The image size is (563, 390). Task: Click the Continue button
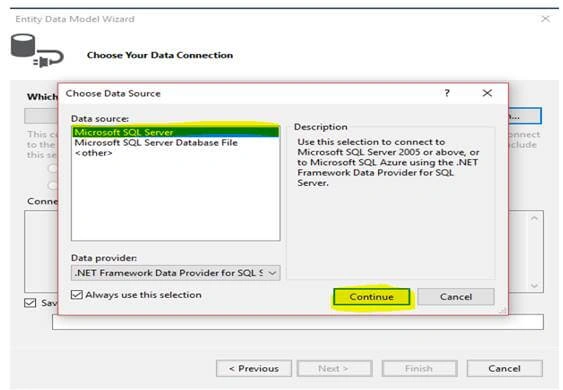(x=372, y=297)
